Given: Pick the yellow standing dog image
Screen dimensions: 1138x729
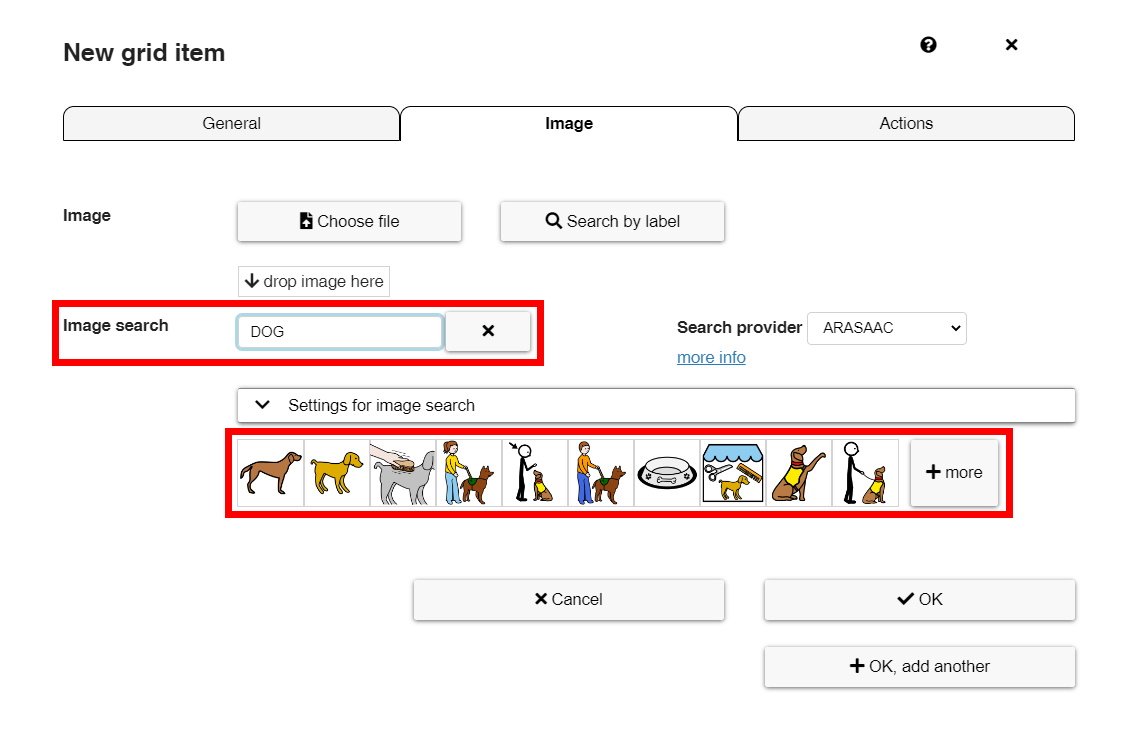Looking at the screenshot, I should click(x=337, y=473).
